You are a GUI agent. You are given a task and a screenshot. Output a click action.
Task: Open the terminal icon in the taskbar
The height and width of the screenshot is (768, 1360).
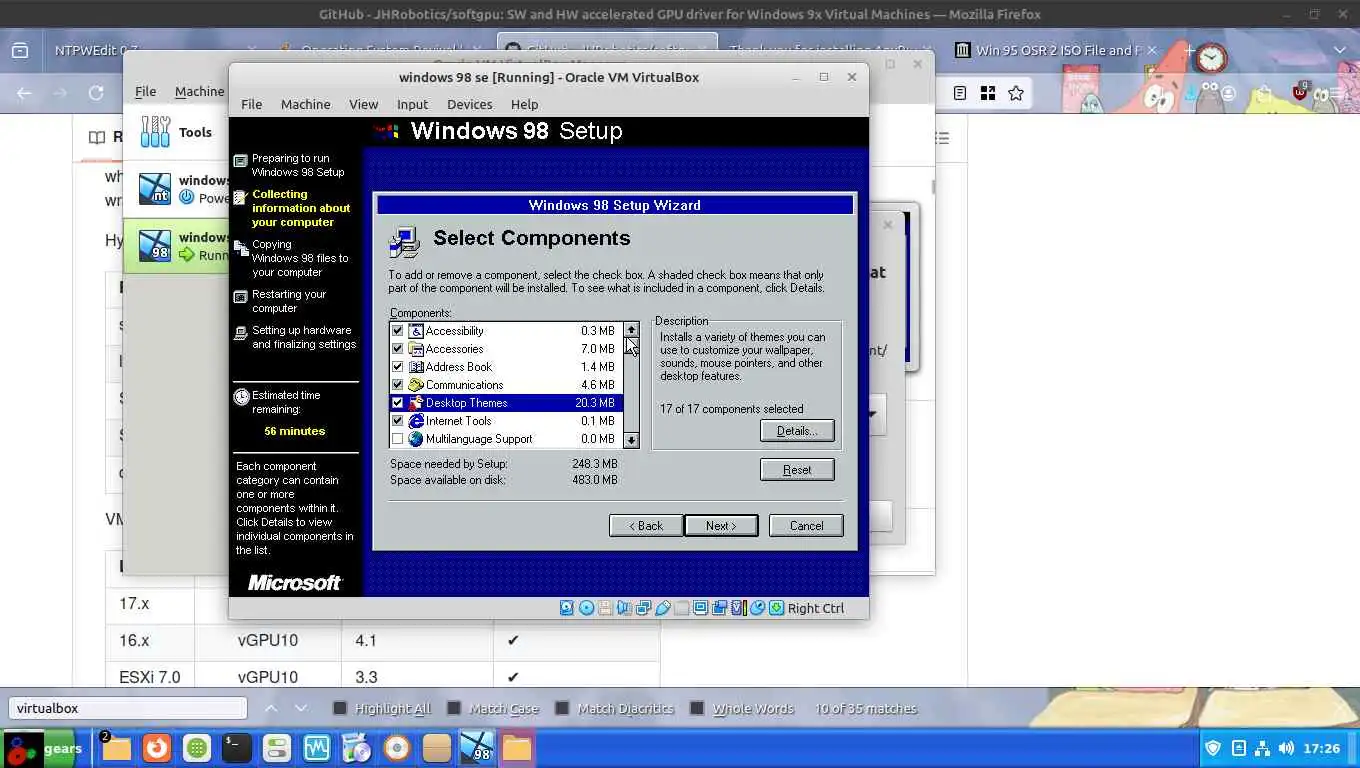pos(236,748)
